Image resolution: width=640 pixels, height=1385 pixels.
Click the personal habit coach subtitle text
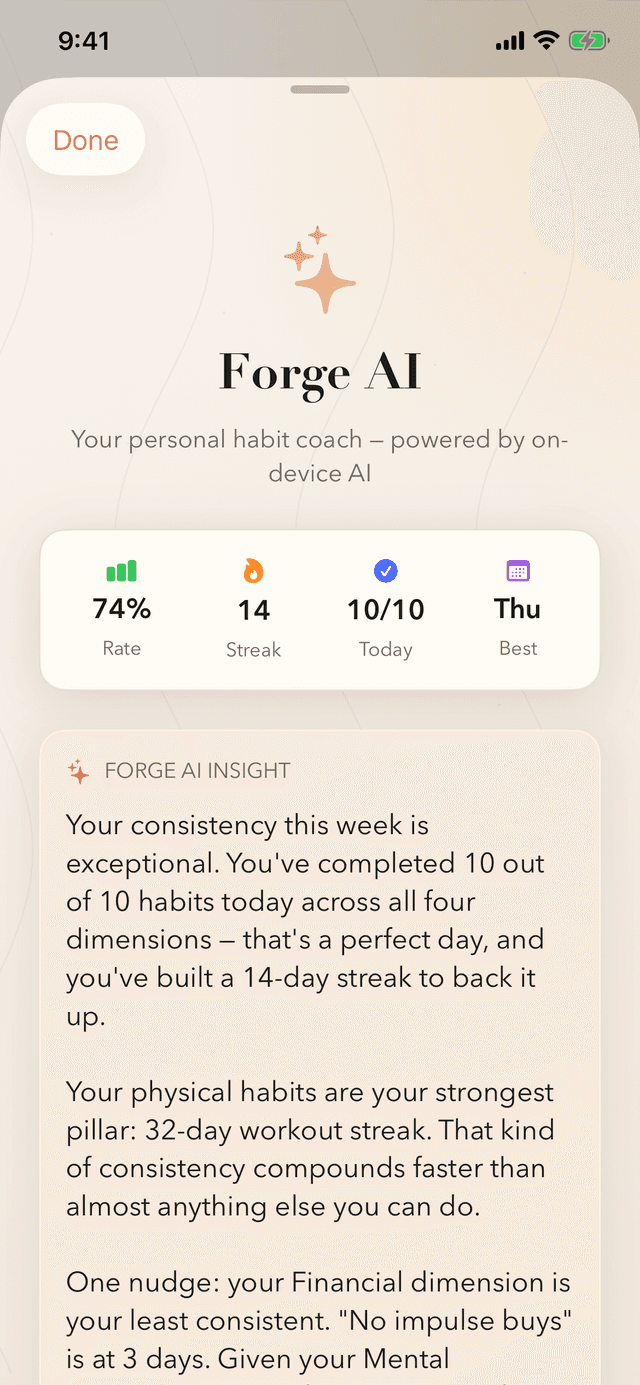coord(320,456)
